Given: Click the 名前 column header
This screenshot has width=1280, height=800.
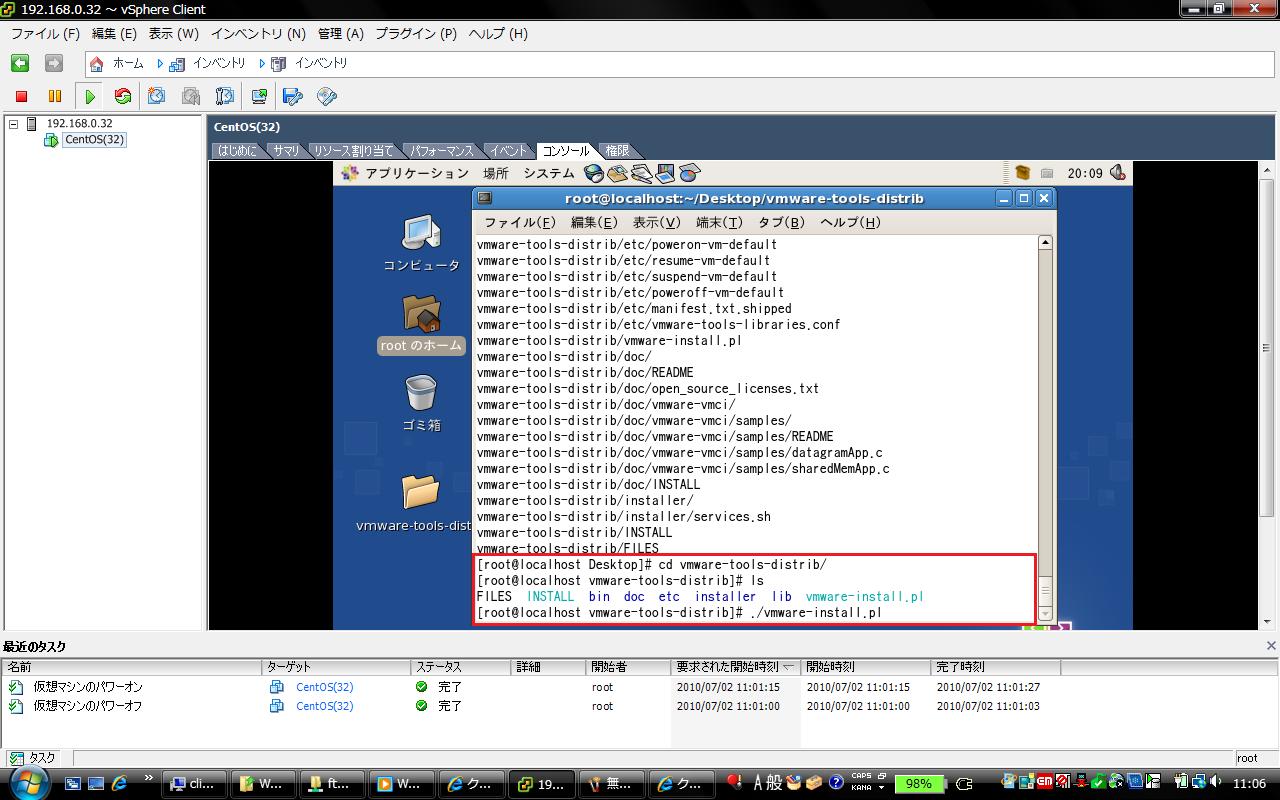Looking at the screenshot, I should click(132, 667).
